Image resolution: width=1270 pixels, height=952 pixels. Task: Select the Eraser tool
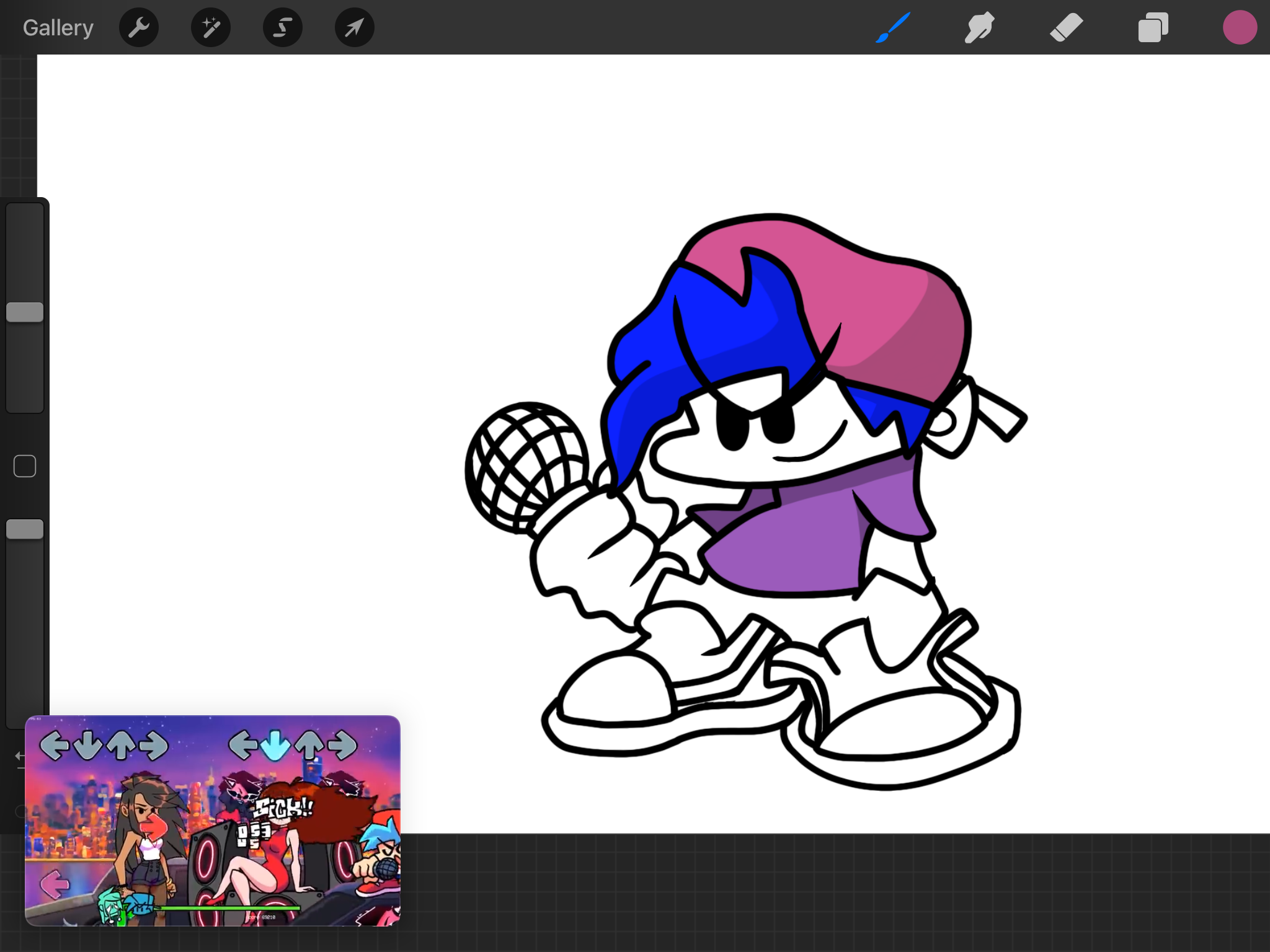coord(1067,27)
